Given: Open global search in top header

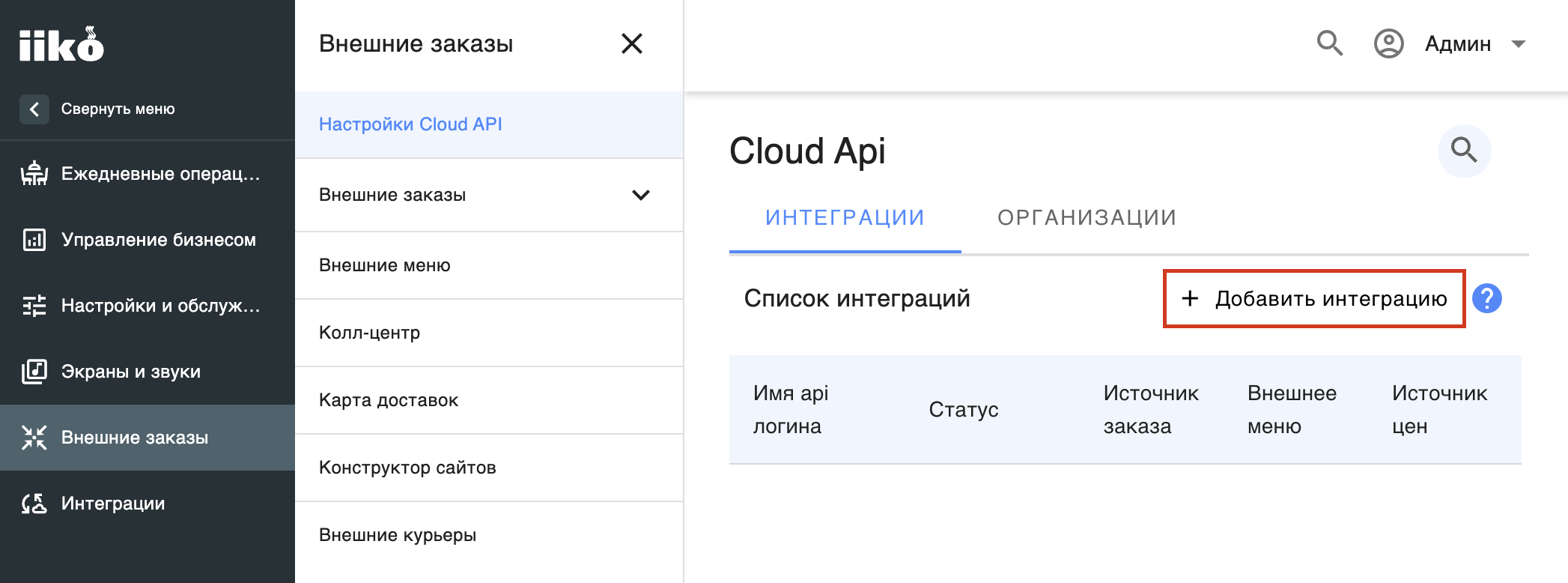Looking at the screenshot, I should point(1330,43).
